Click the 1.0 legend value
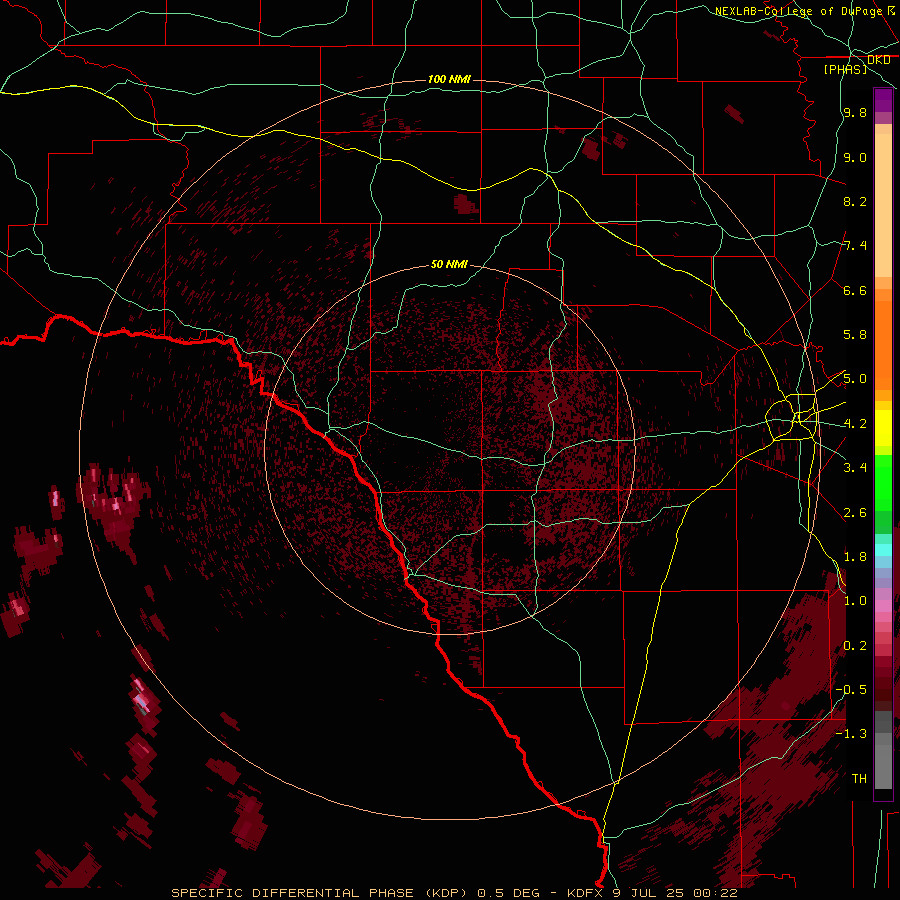Viewport: 900px width, 900px height. 855,601
